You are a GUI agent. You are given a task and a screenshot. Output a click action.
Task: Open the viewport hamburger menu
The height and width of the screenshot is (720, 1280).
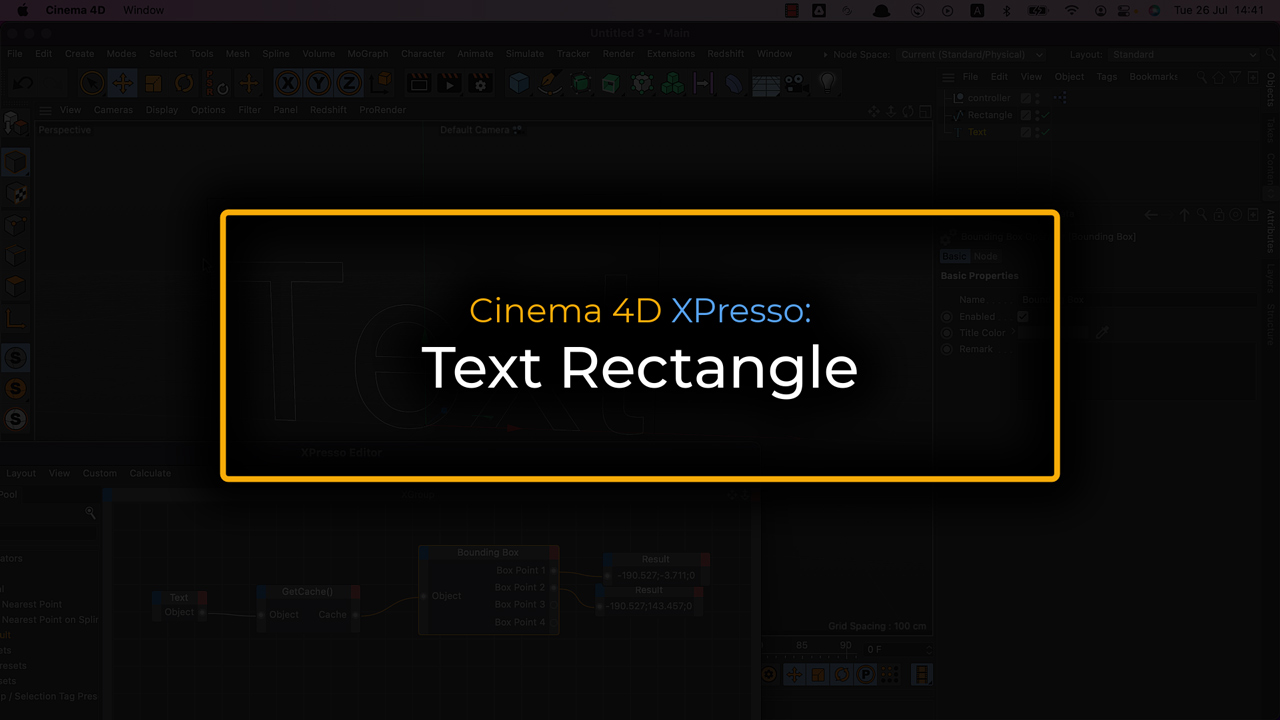[45, 111]
